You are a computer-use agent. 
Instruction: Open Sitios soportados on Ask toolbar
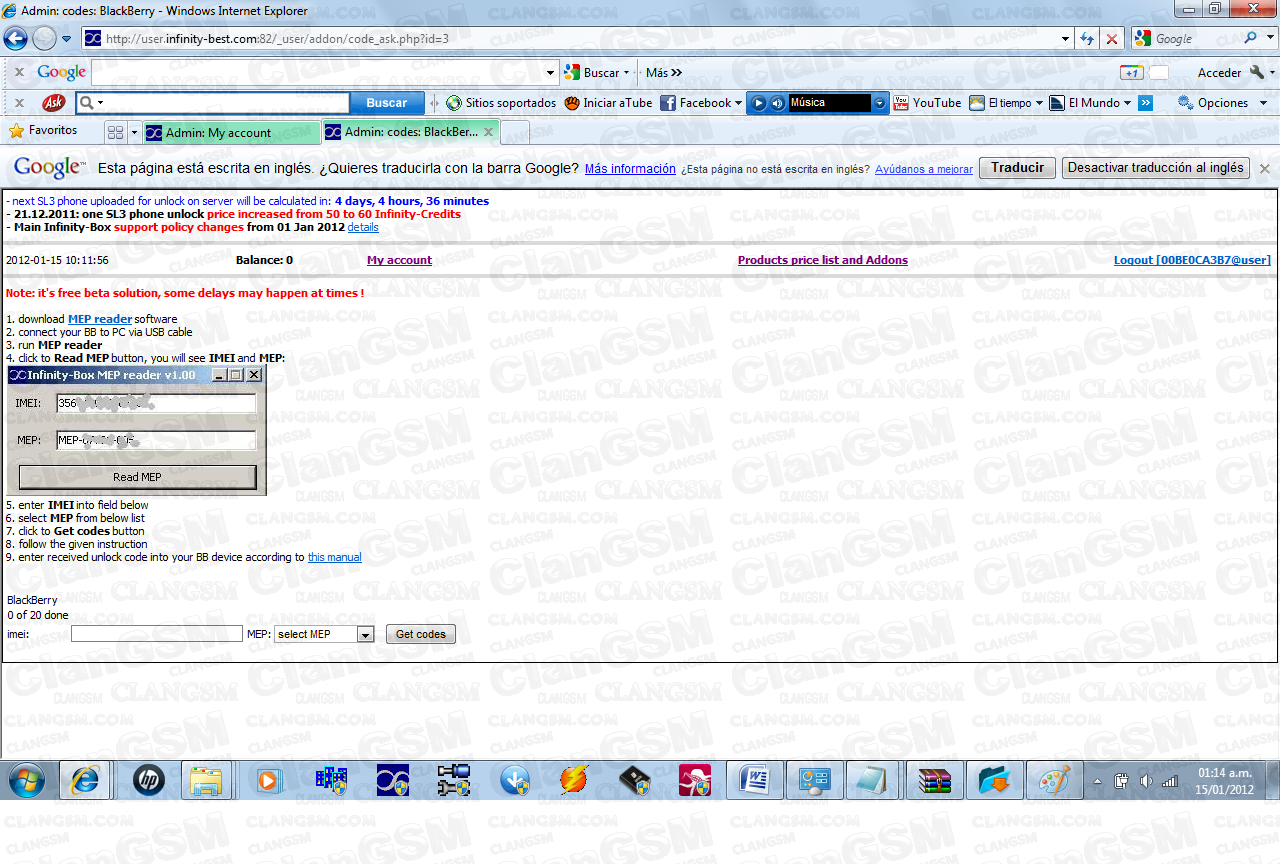501,103
